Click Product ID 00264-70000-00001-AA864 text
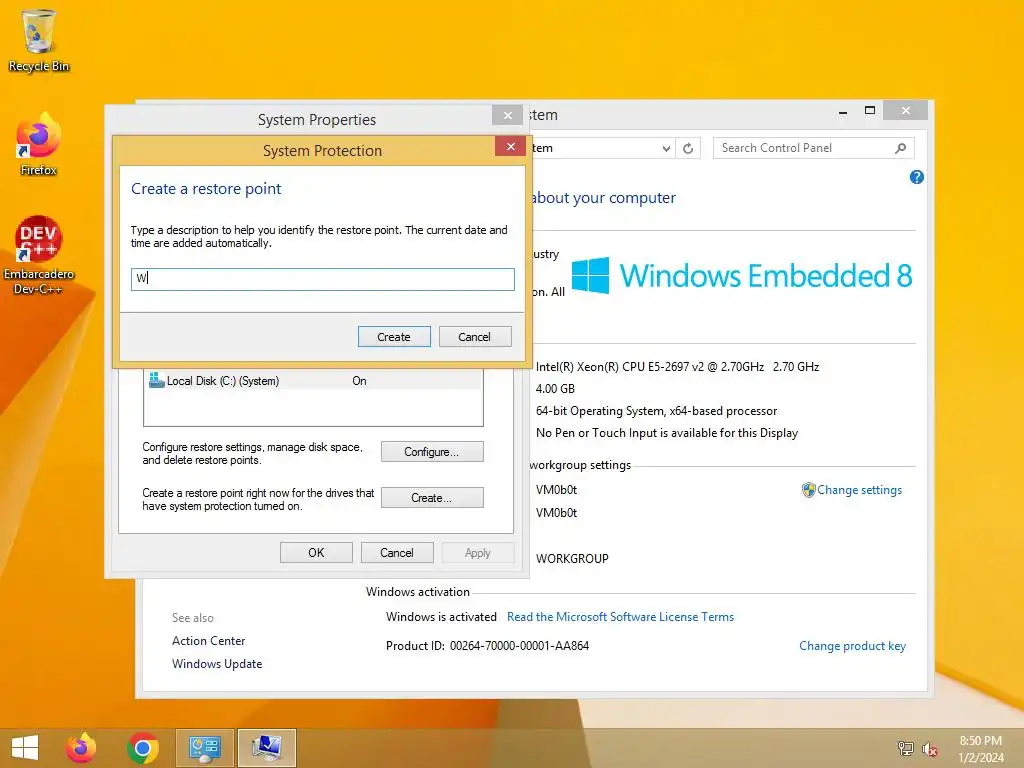 coord(487,646)
